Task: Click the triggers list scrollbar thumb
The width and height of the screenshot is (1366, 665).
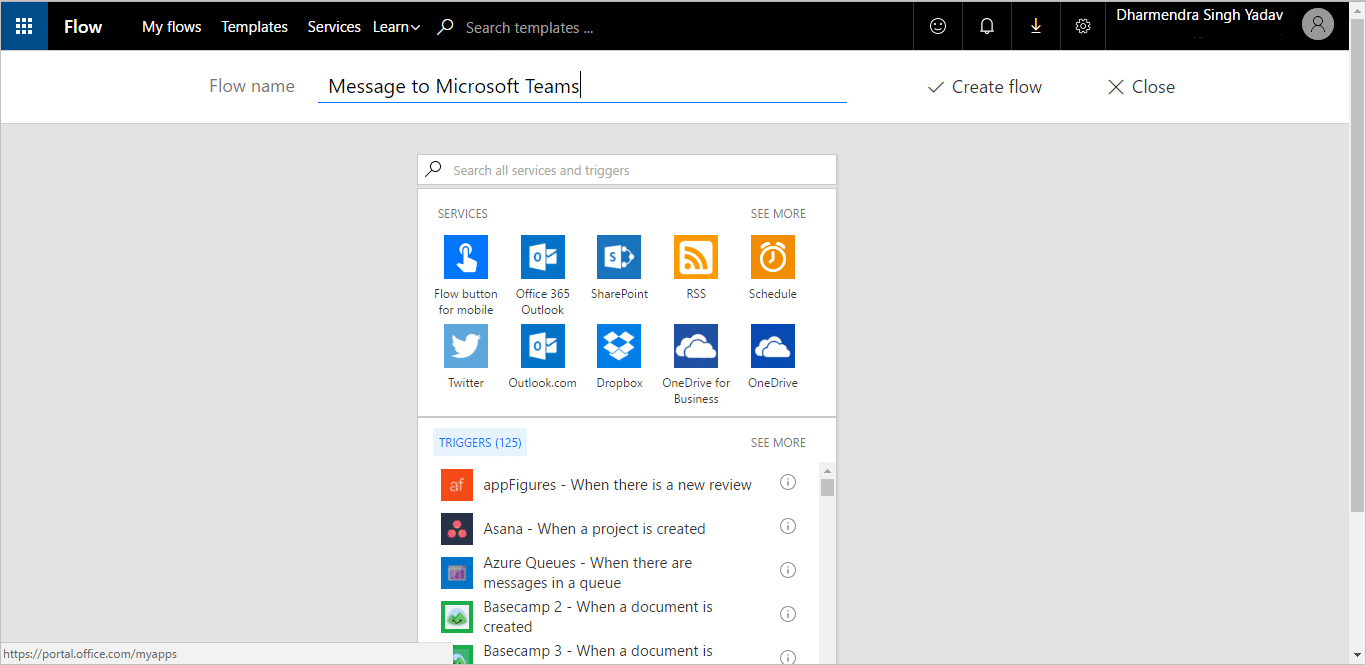Action: click(827, 487)
